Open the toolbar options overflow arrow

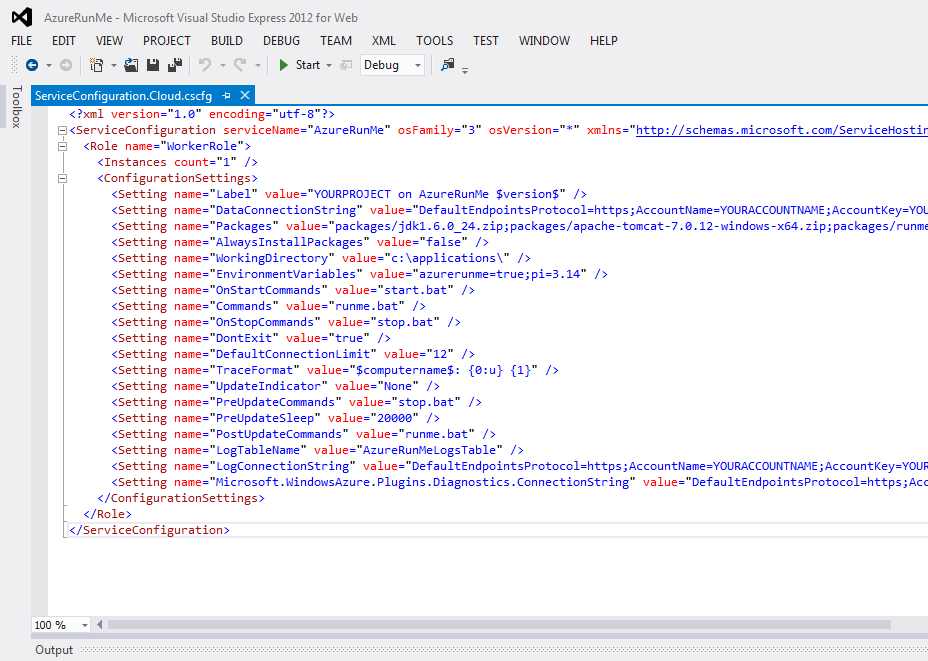465,70
